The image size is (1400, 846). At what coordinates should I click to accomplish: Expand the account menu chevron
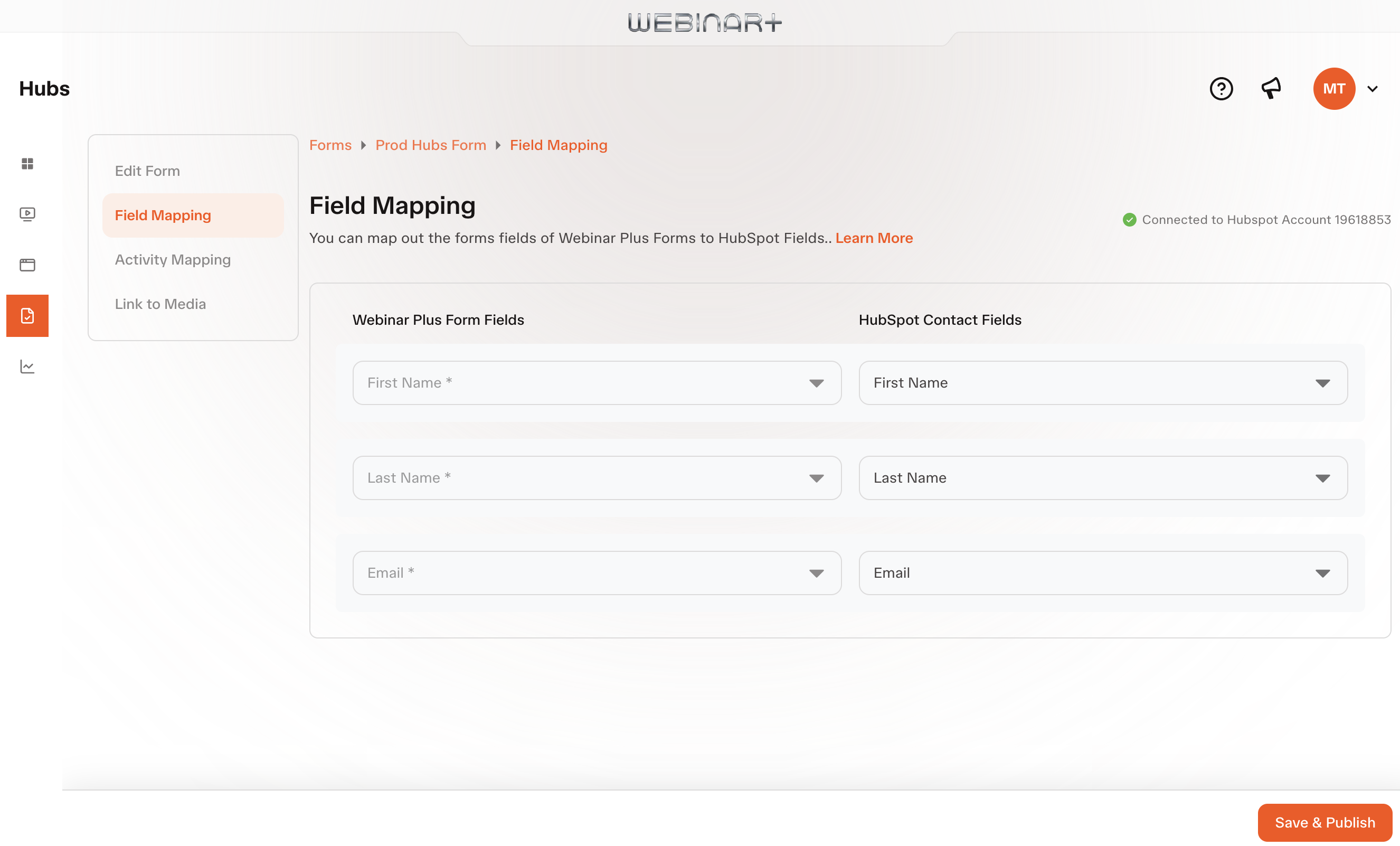pyautogui.click(x=1372, y=89)
